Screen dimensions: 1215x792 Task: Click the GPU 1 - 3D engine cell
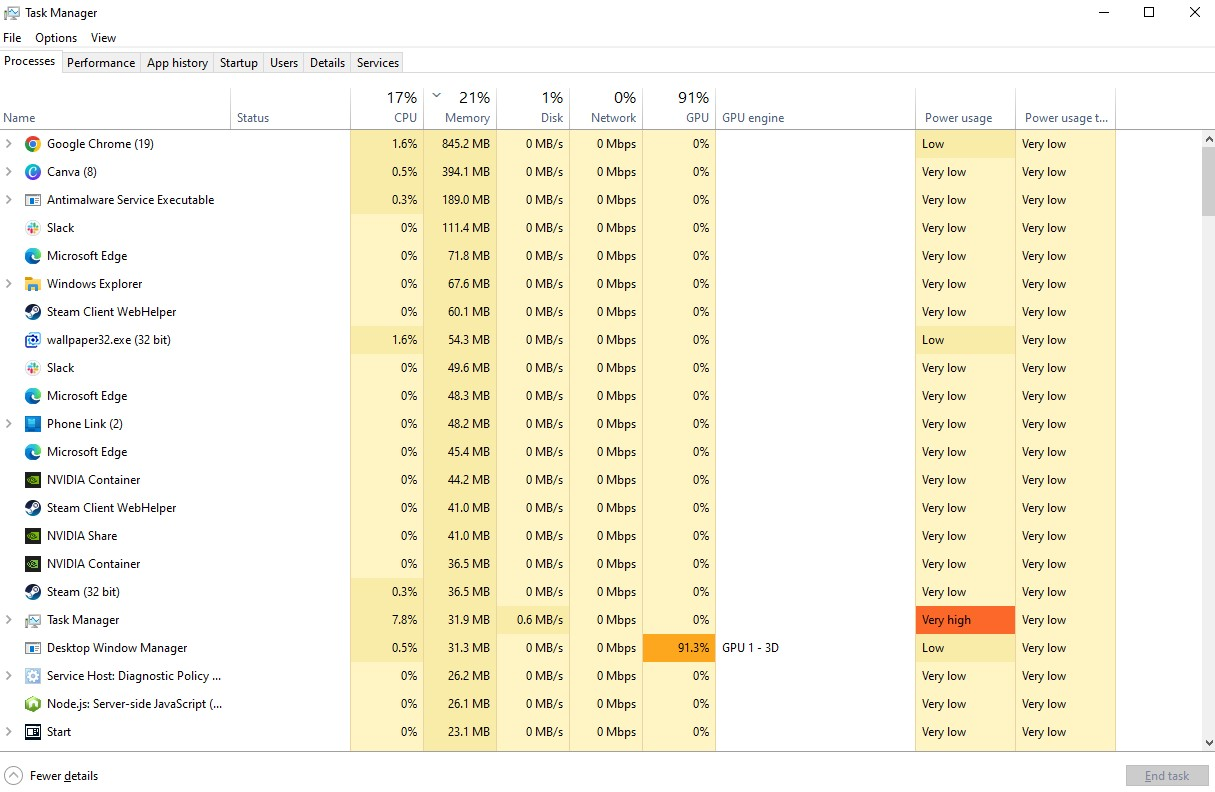point(815,648)
